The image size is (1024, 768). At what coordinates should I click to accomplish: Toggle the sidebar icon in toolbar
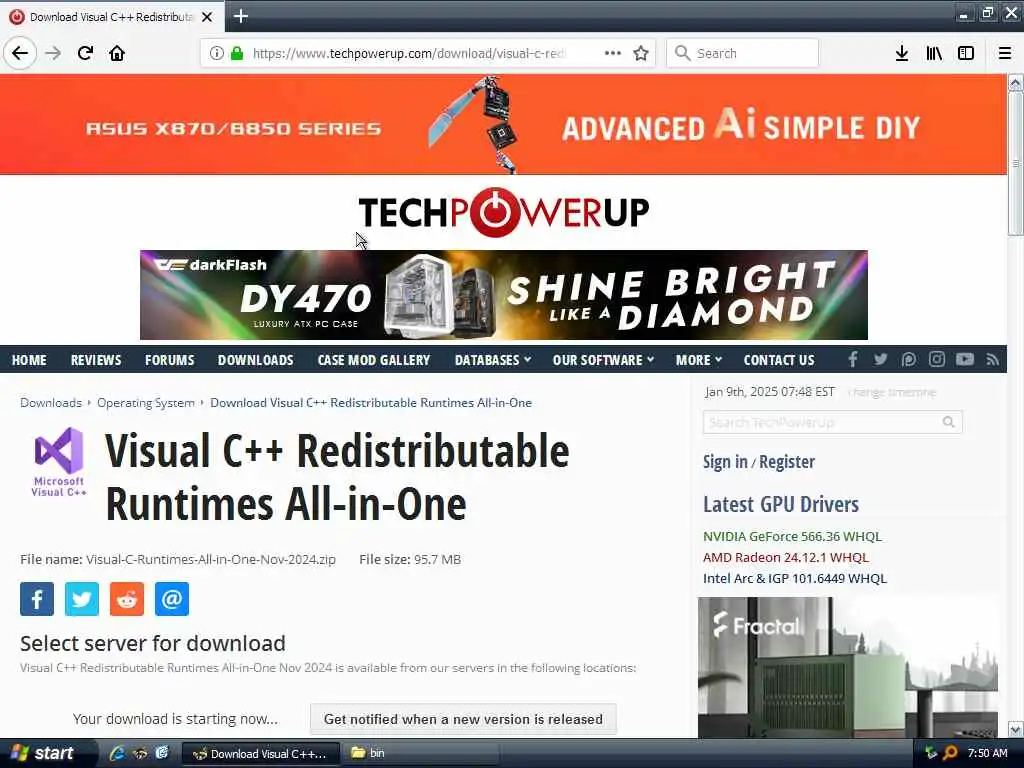966,53
